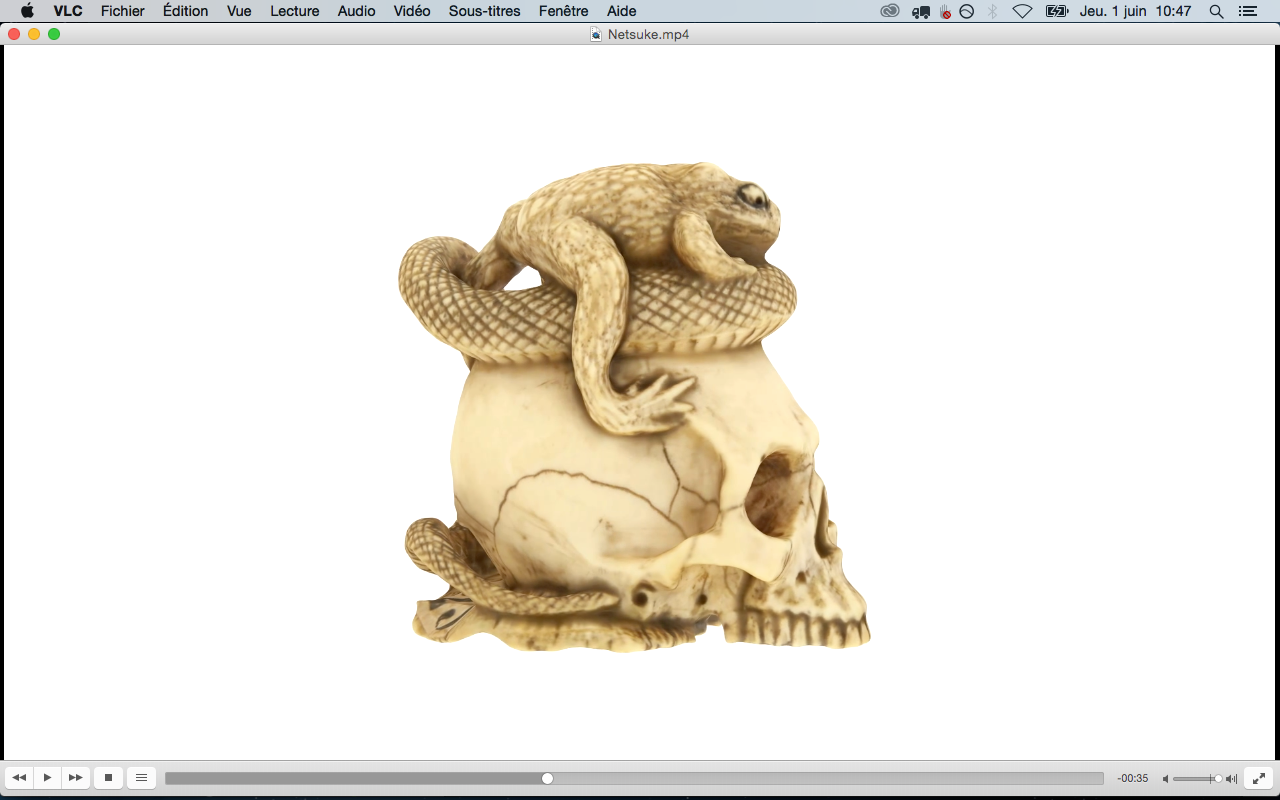Toggle the remaining time display -00:35
This screenshot has height=800, width=1280.
click(1133, 778)
